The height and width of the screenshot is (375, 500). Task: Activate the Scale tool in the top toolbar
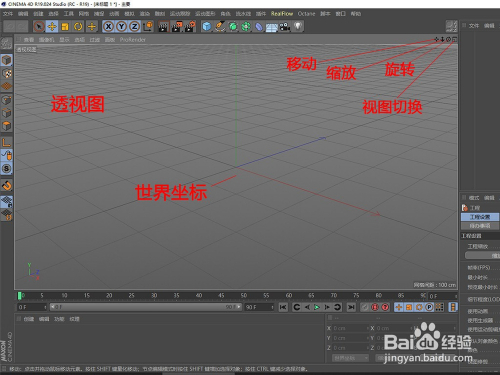[x=65, y=26]
